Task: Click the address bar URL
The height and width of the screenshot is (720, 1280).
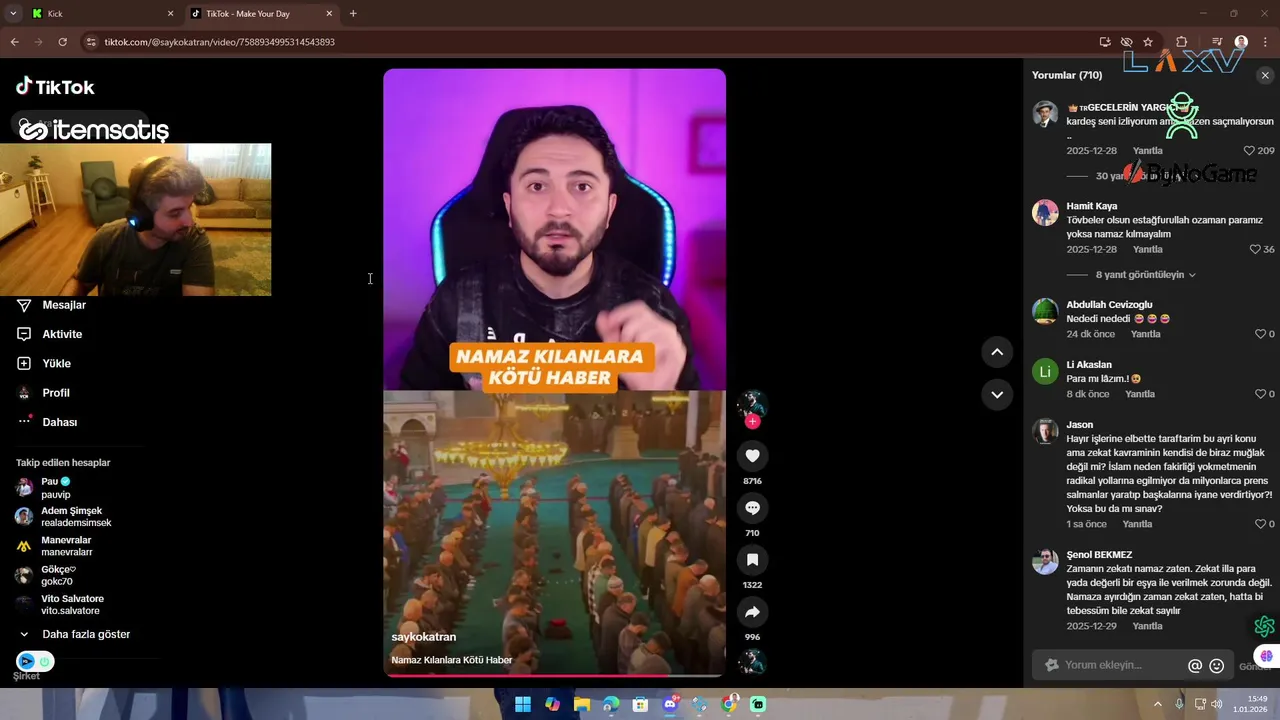Action: tap(220, 42)
